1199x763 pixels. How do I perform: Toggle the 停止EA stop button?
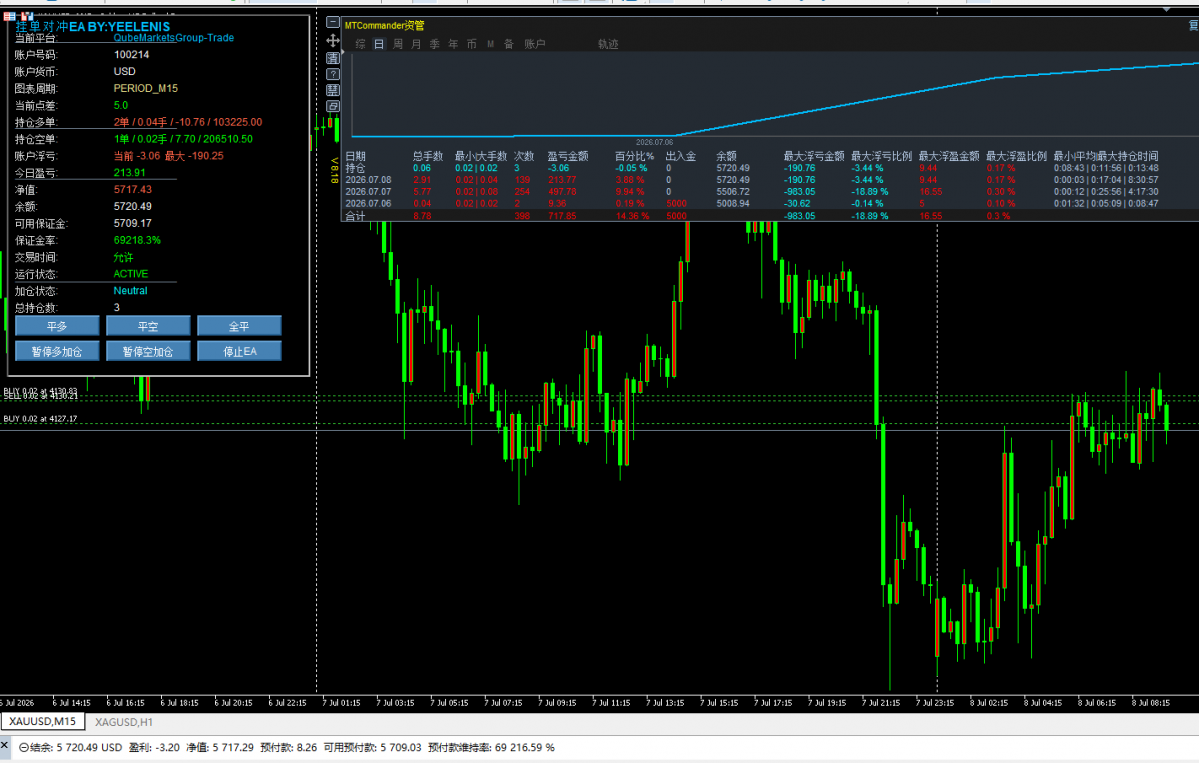[239, 351]
